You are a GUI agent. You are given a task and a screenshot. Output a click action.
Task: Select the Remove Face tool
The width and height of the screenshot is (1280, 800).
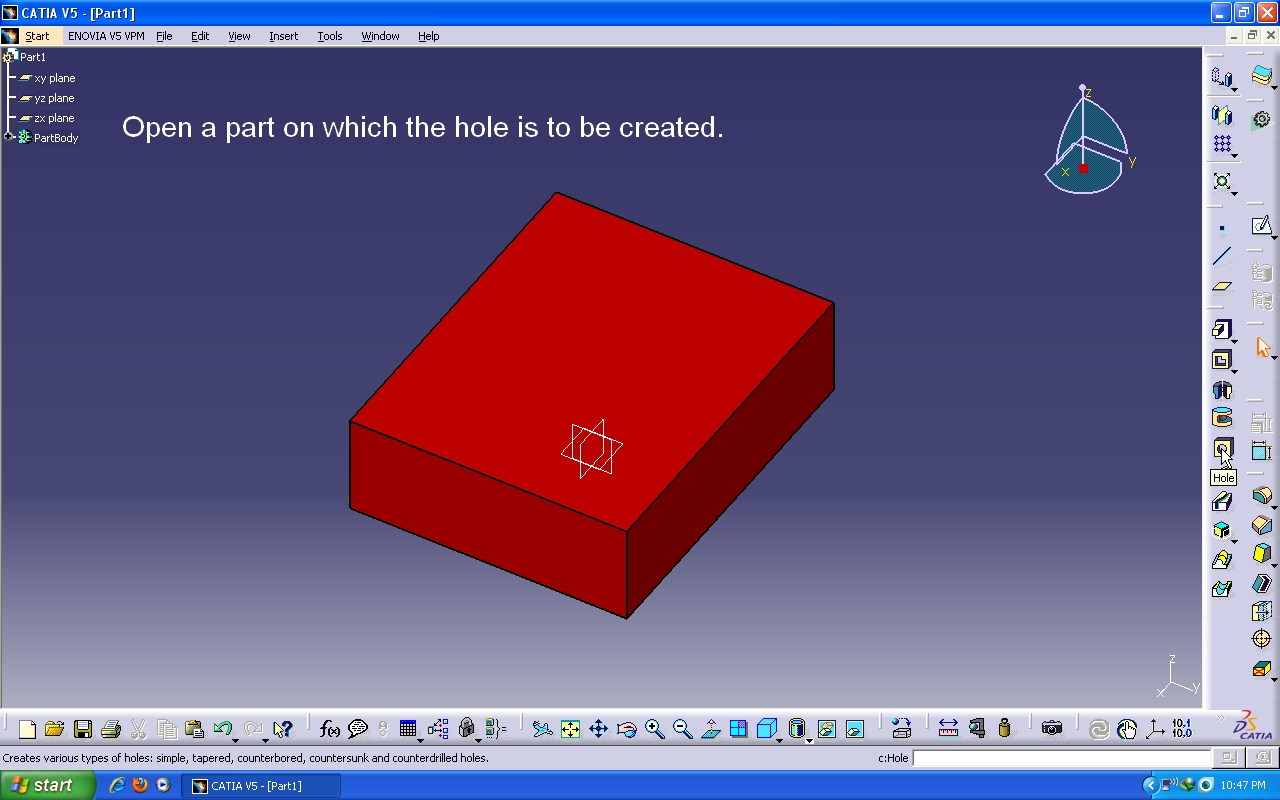1262,668
